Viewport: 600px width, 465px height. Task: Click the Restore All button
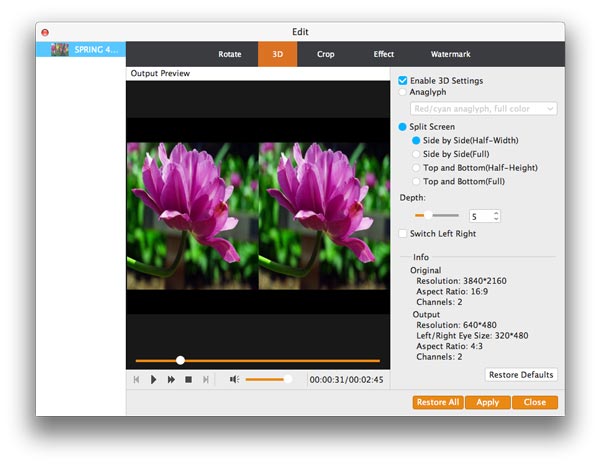[x=438, y=402]
